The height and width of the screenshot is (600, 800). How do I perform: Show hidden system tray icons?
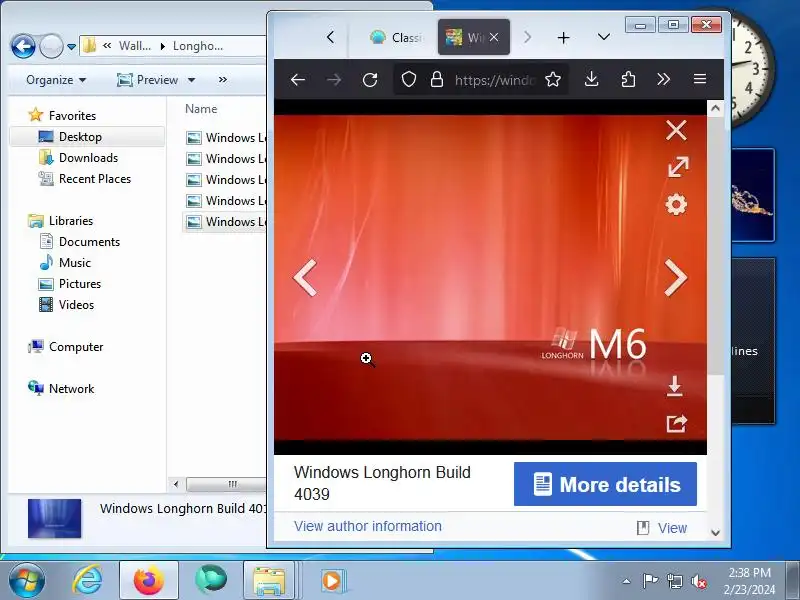[626, 581]
